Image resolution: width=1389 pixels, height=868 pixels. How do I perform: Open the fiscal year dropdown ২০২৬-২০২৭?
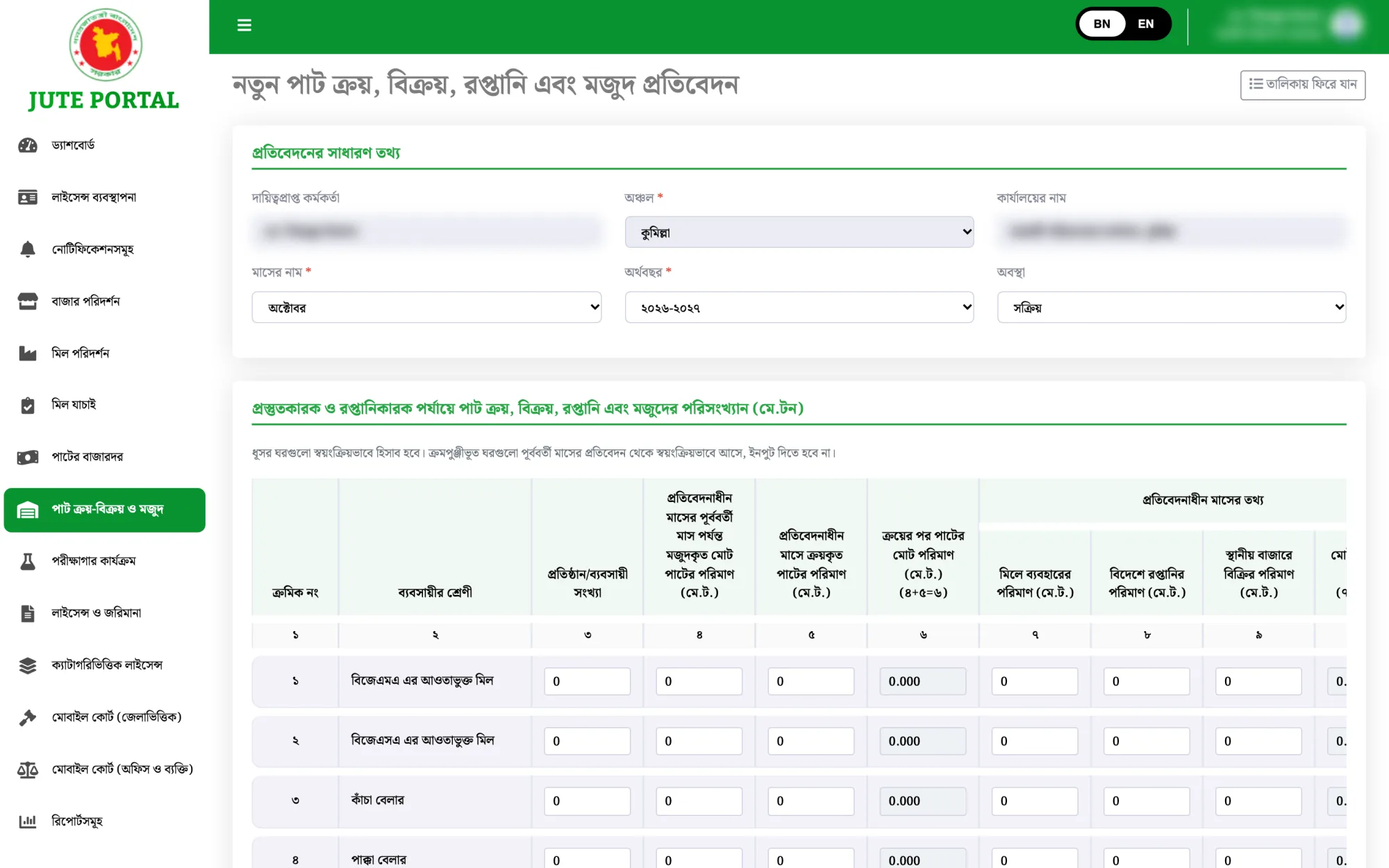point(799,307)
